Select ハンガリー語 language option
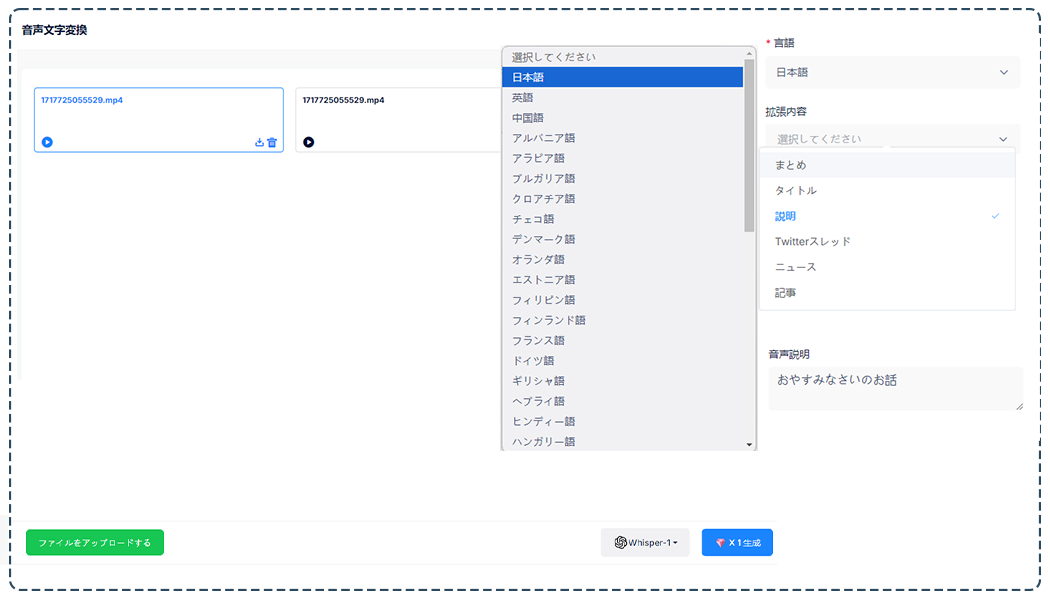The height and width of the screenshot is (600, 1050). coord(622,441)
